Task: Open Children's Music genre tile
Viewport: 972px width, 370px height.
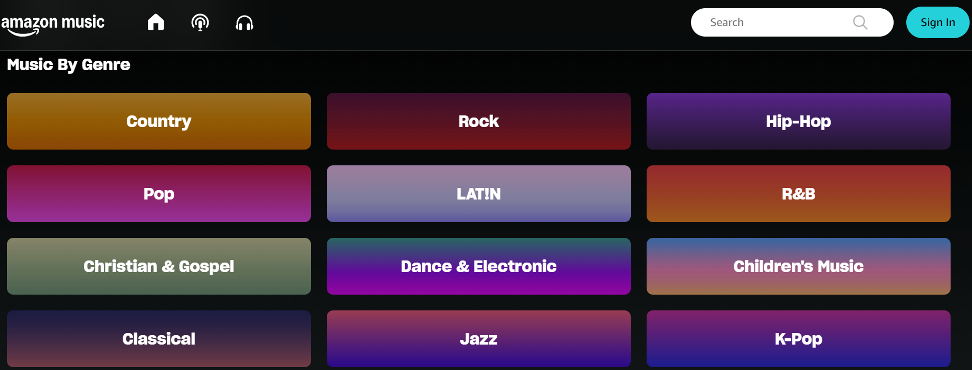Action: pos(798,266)
